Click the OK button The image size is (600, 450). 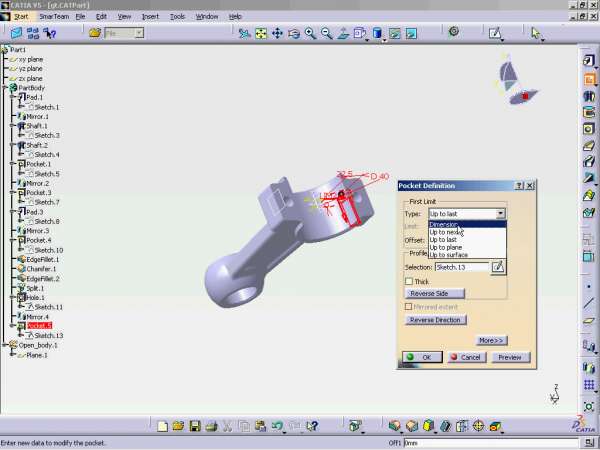[422, 357]
